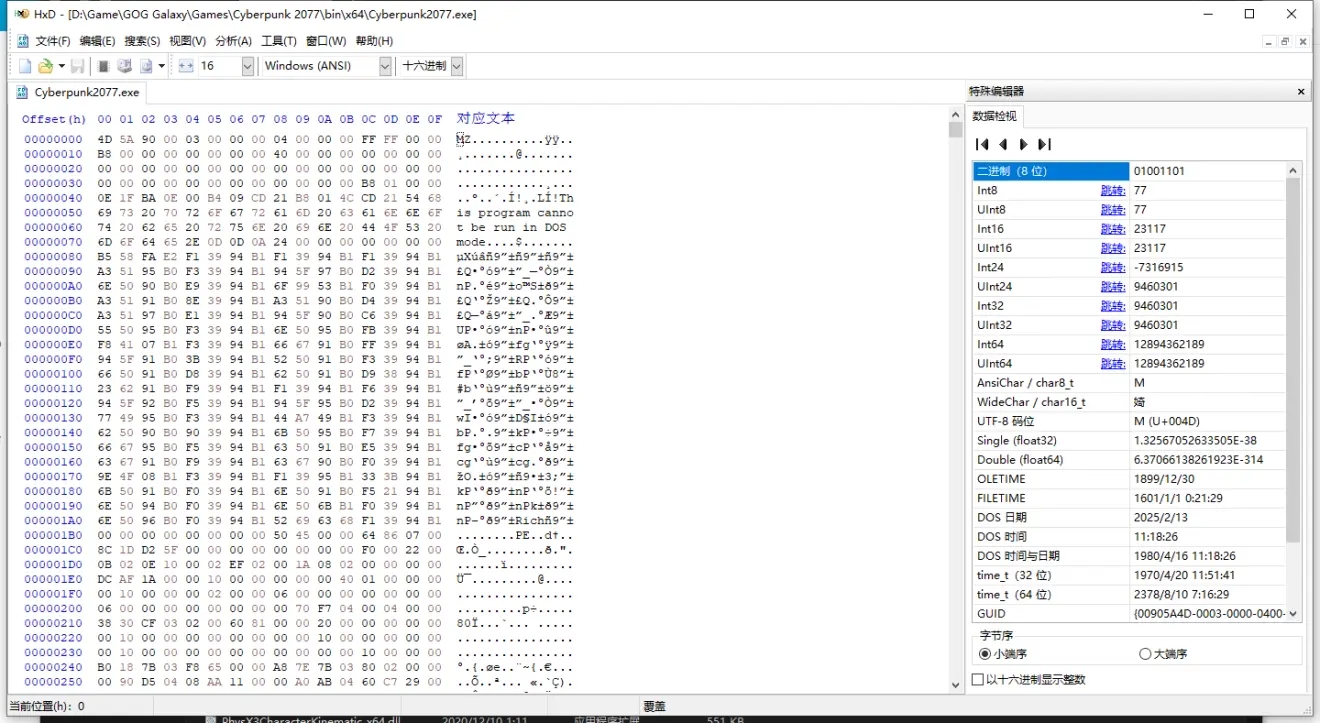Select the DOS 日期 row

pyautogui.click(x=1129, y=517)
